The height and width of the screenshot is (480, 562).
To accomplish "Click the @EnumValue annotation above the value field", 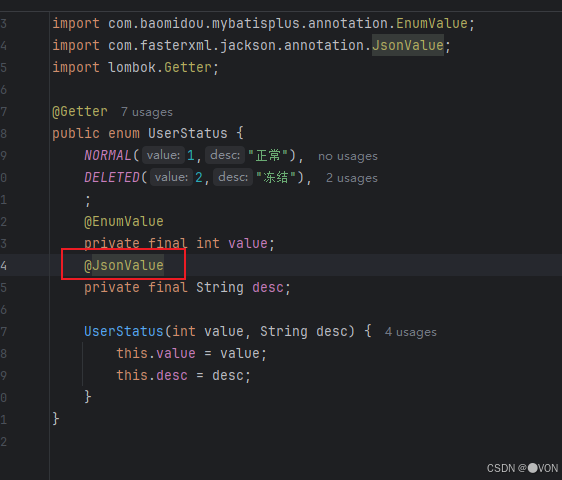I will (x=124, y=222).
